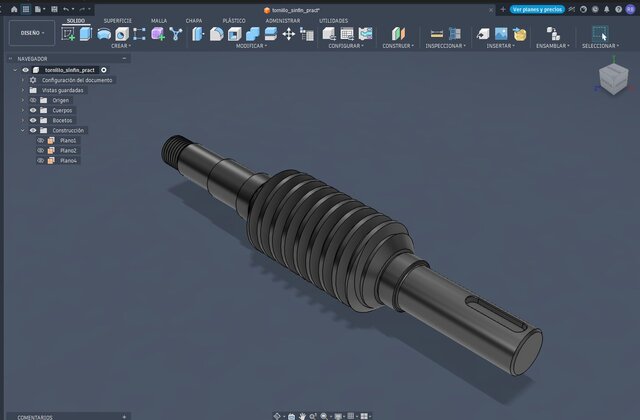Activate the Move/Copy arrows tool

point(289,34)
